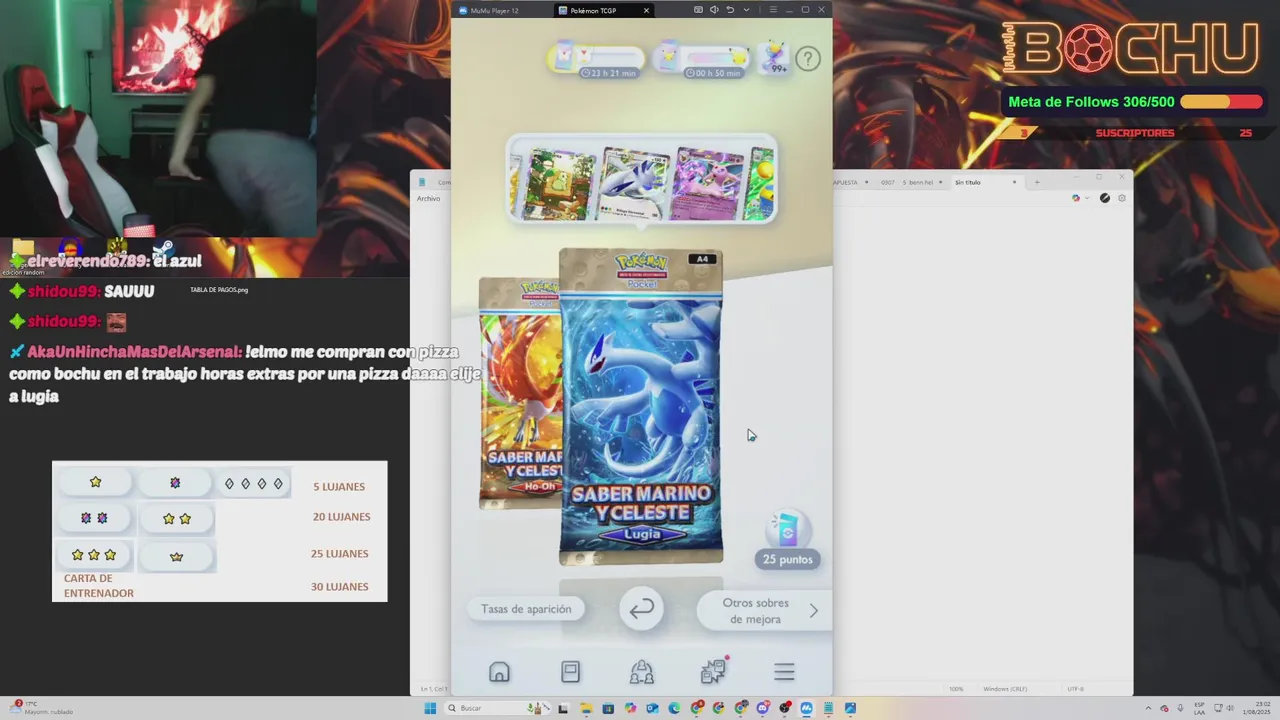Expand the MuMu title bar dropdown chevron
The height and width of the screenshot is (720, 1280).
(x=745, y=10)
